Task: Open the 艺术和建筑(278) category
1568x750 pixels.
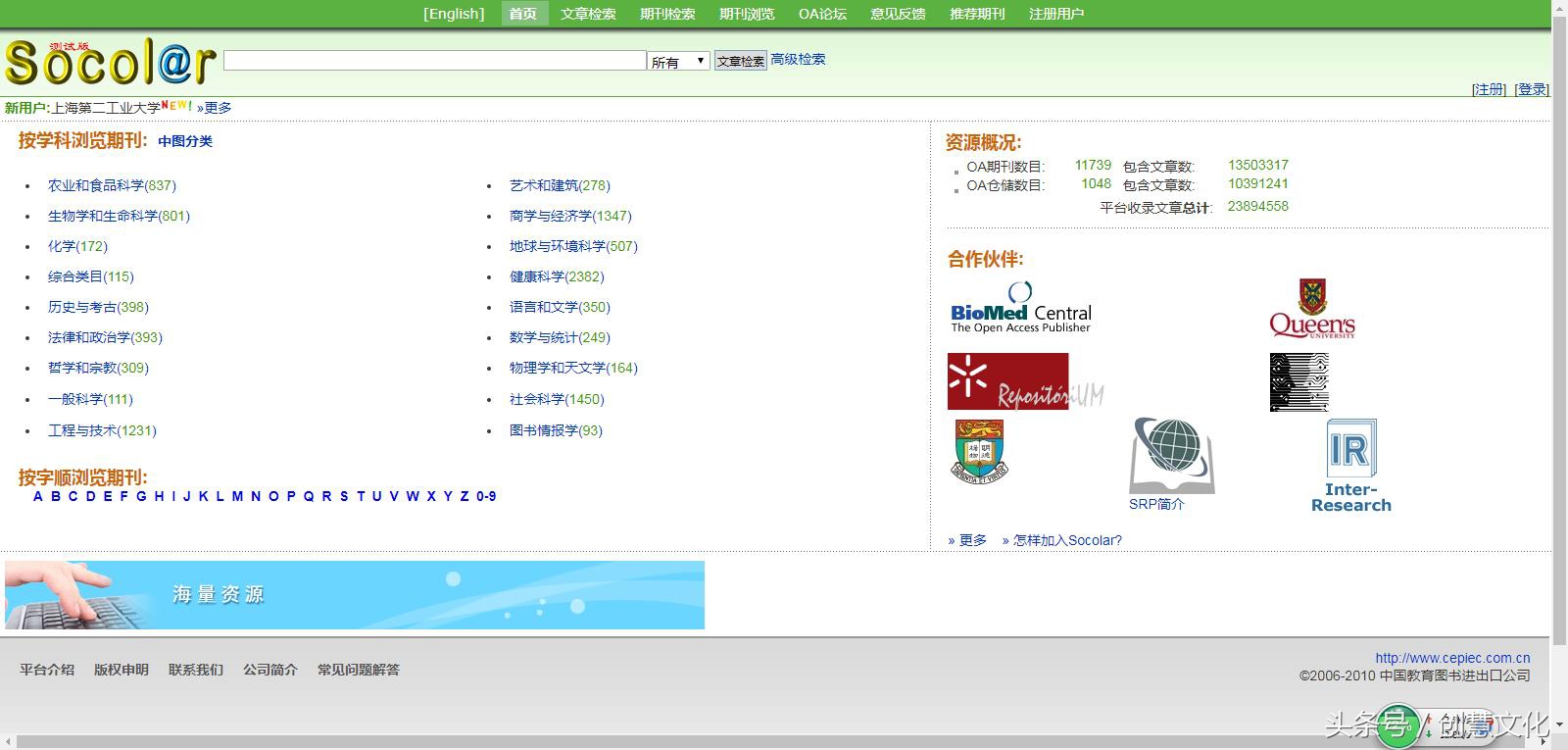Action: (560, 185)
